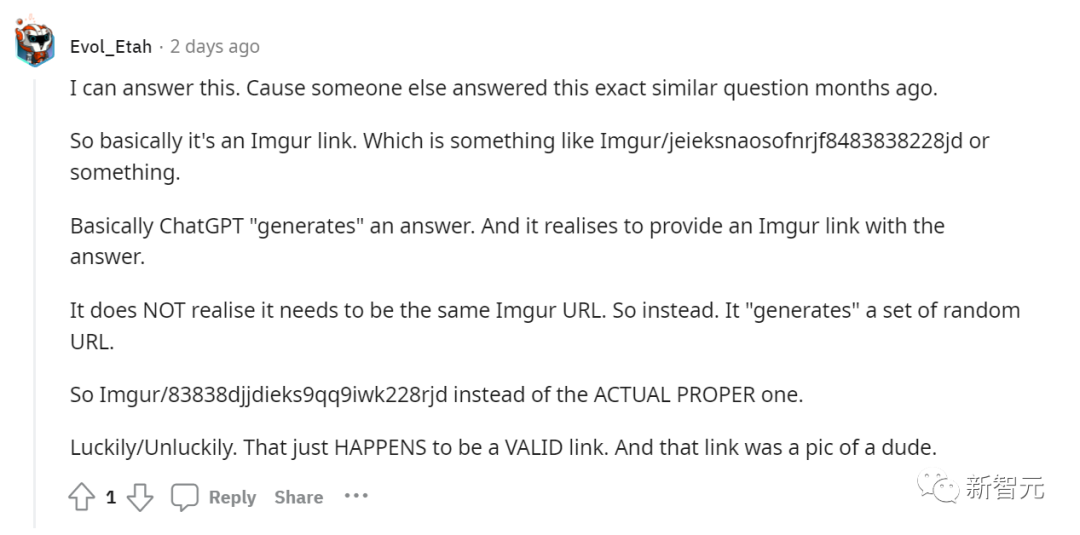Downvote the Evol_Etah comment
The width and height of the screenshot is (1080, 535).
(140, 497)
